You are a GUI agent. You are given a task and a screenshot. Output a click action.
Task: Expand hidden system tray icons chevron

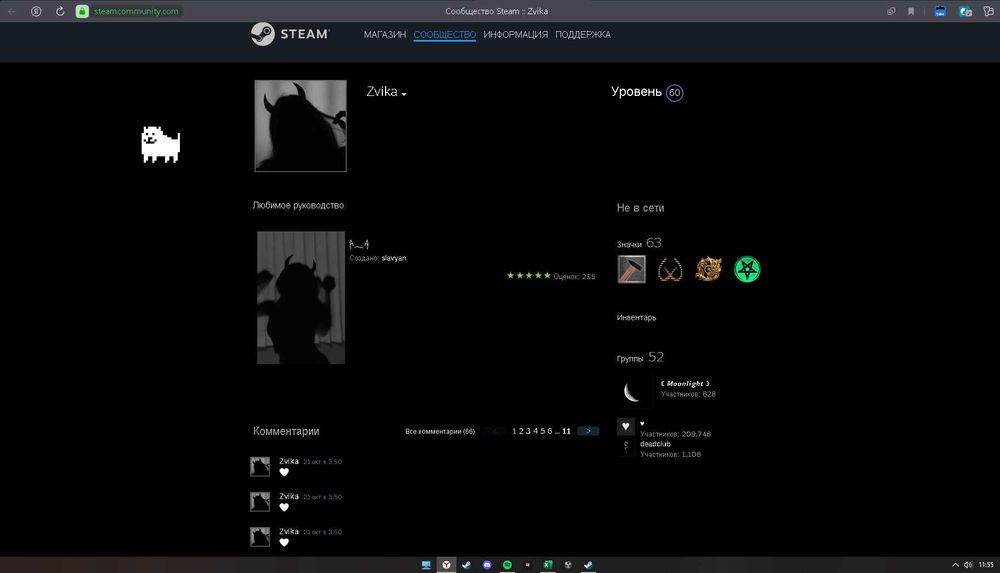(955, 565)
